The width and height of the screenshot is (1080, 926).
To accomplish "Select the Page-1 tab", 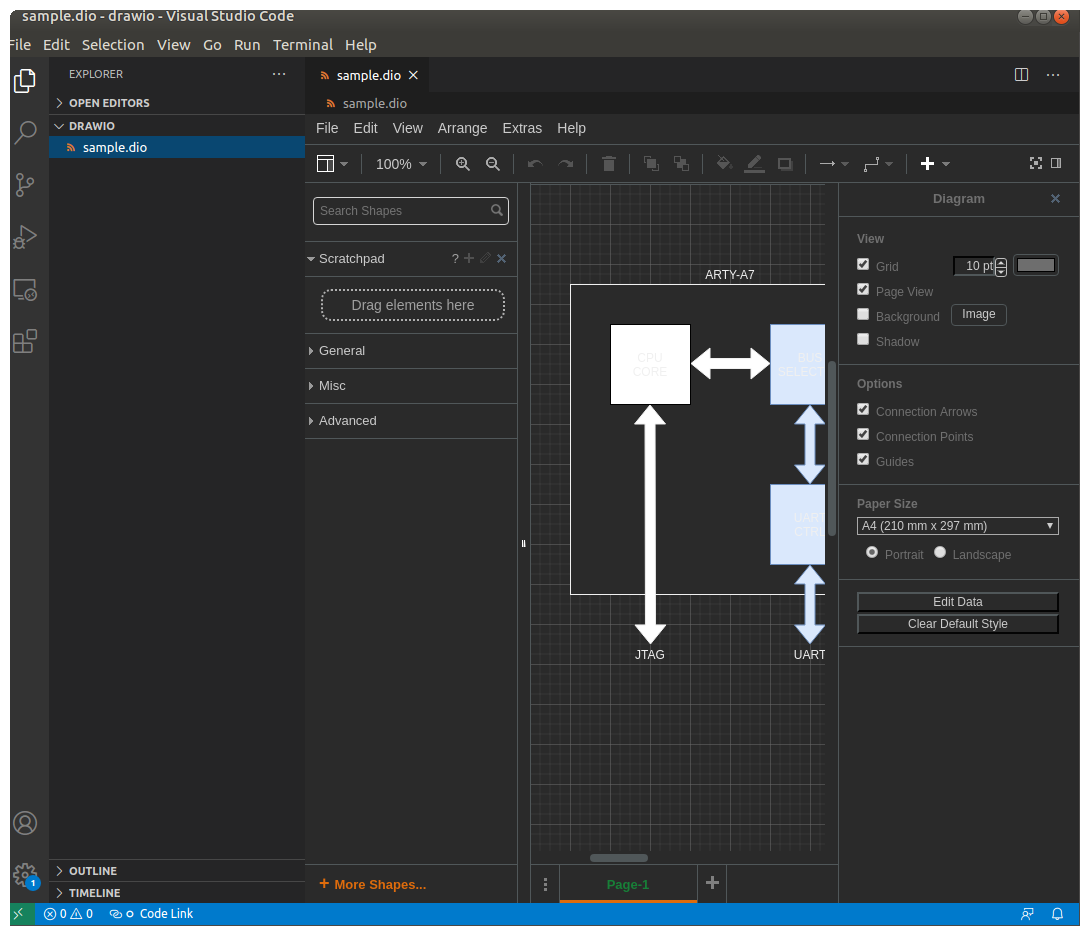I will (627, 884).
